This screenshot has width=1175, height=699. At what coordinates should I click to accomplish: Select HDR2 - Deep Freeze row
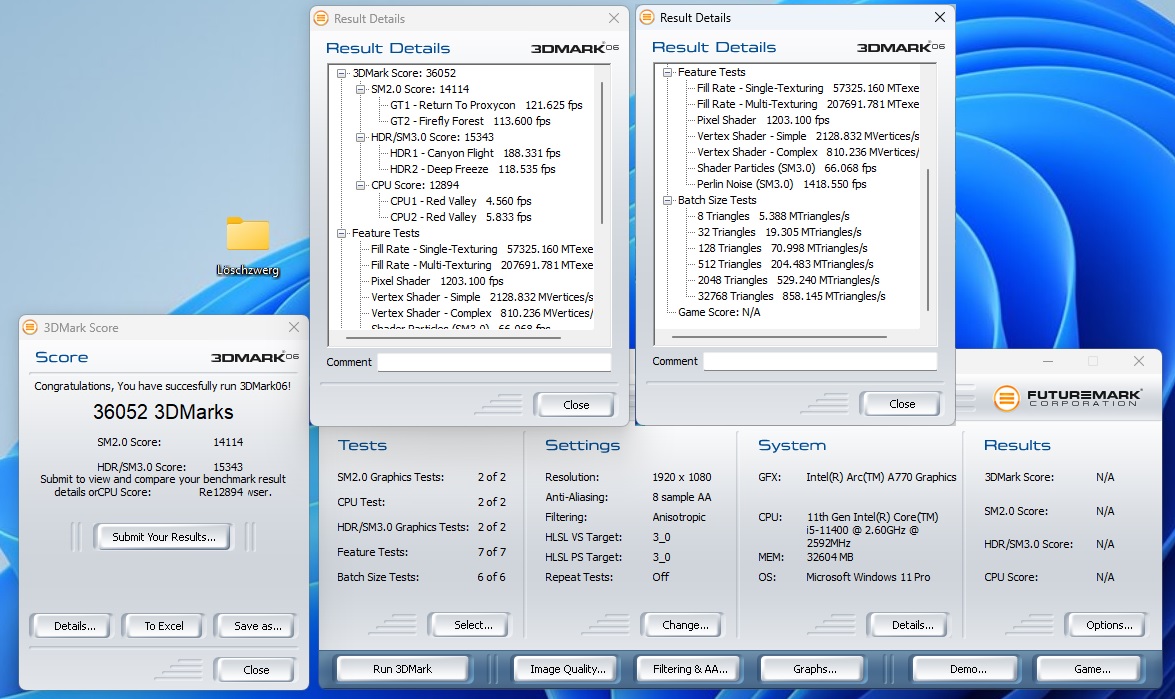tap(472, 169)
